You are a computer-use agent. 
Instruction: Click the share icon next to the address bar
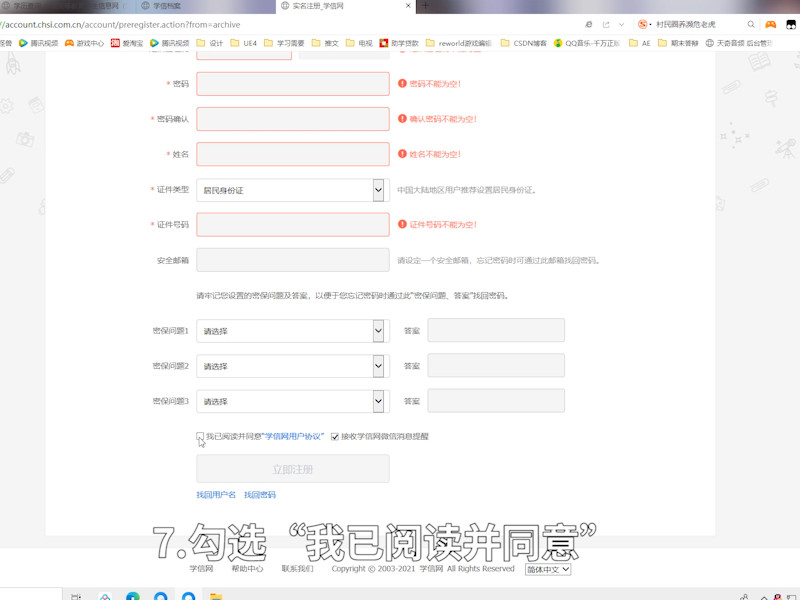(x=606, y=24)
